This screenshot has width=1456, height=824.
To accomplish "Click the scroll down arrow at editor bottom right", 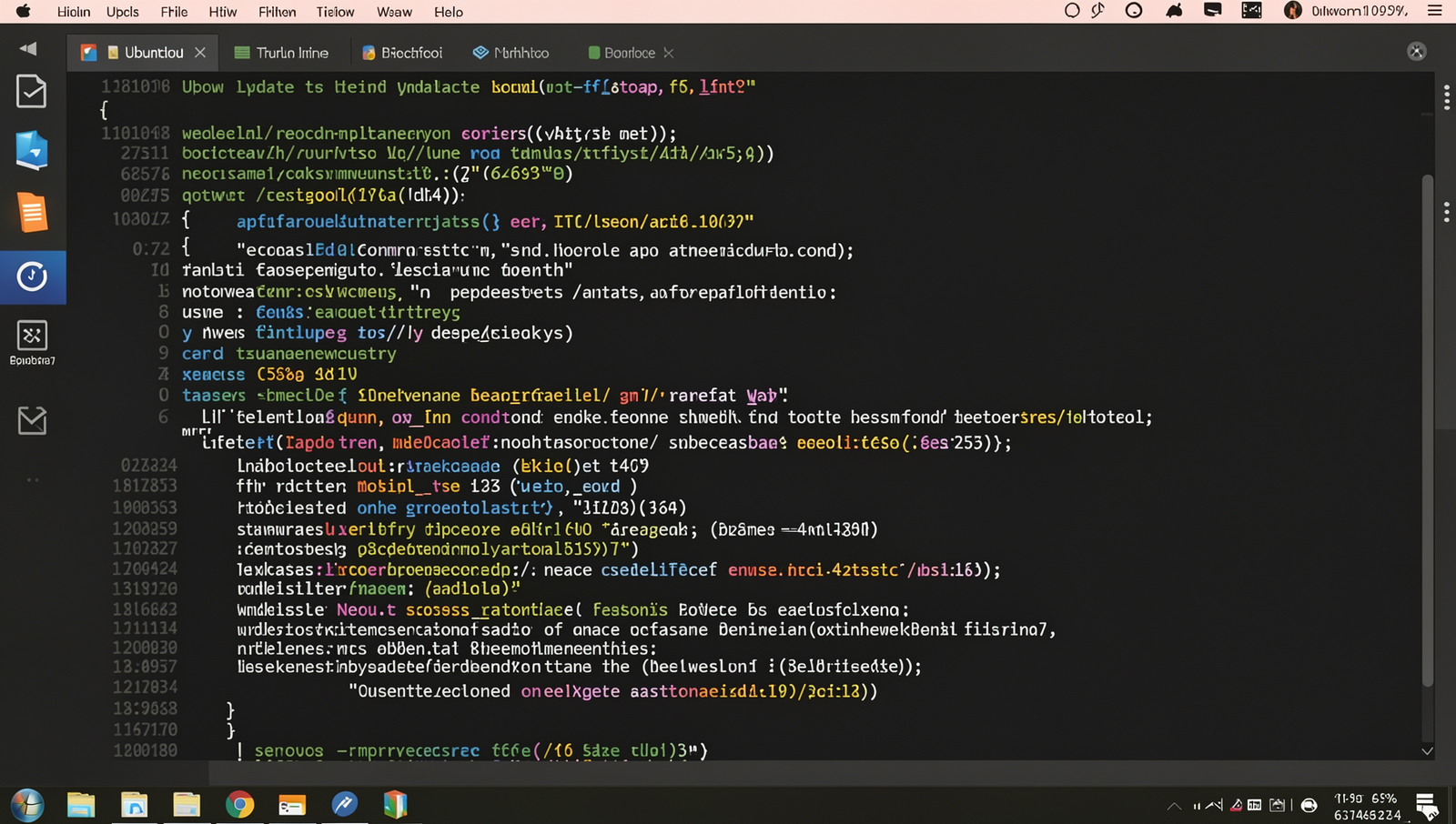I will point(1427,751).
